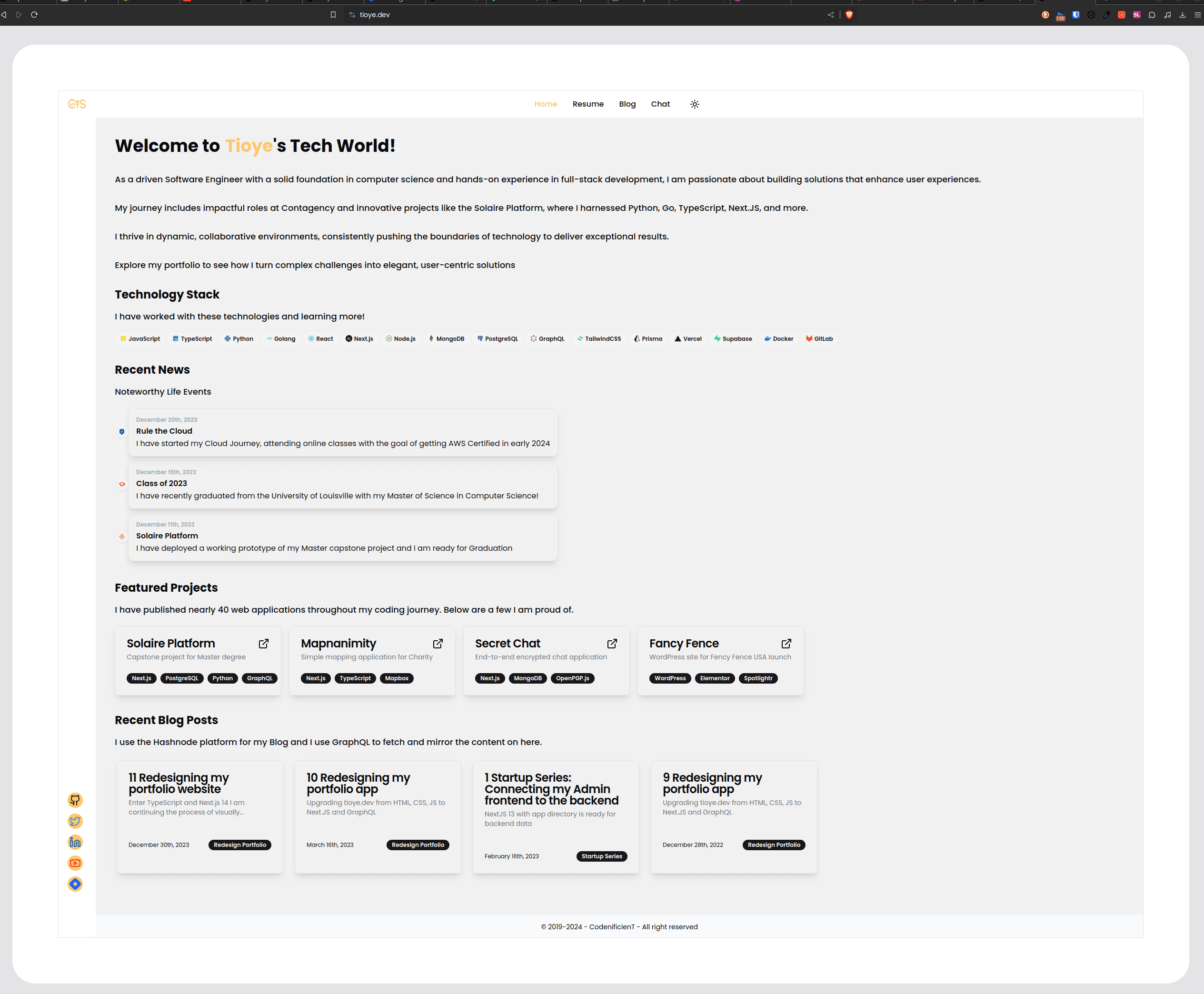Screen dimensions: 1204x994
Task: Click the C:S site logo in the header
Action: point(77,104)
